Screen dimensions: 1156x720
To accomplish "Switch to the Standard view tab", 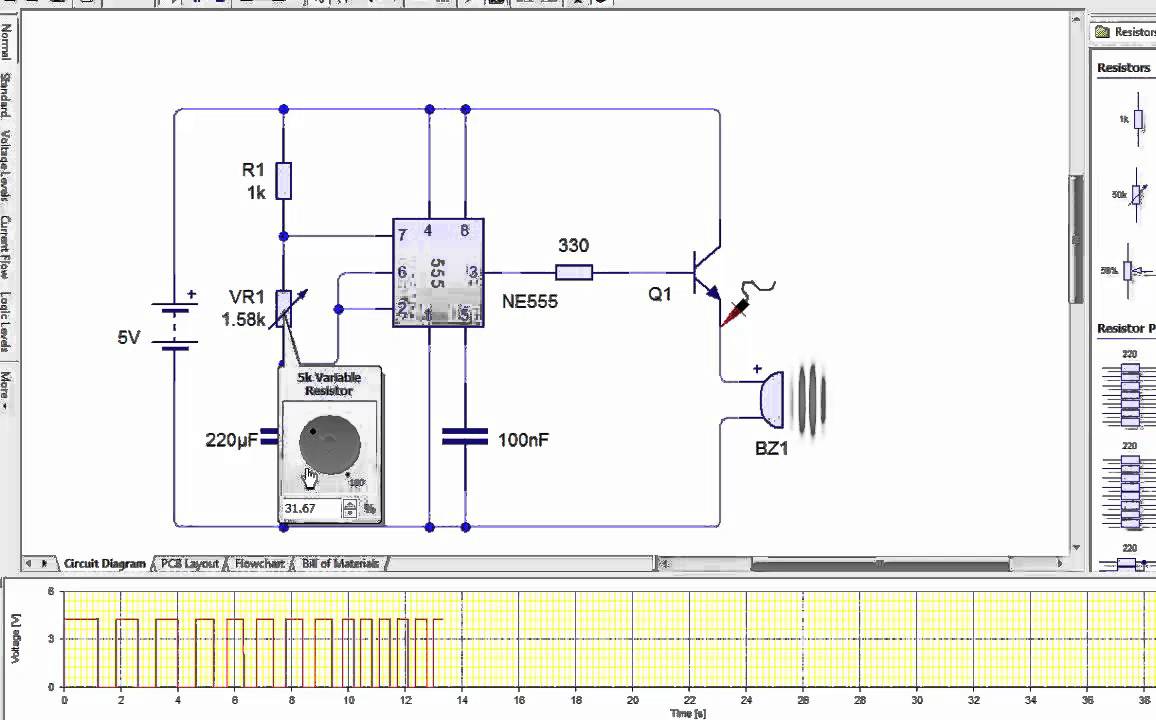I will 6,95.
